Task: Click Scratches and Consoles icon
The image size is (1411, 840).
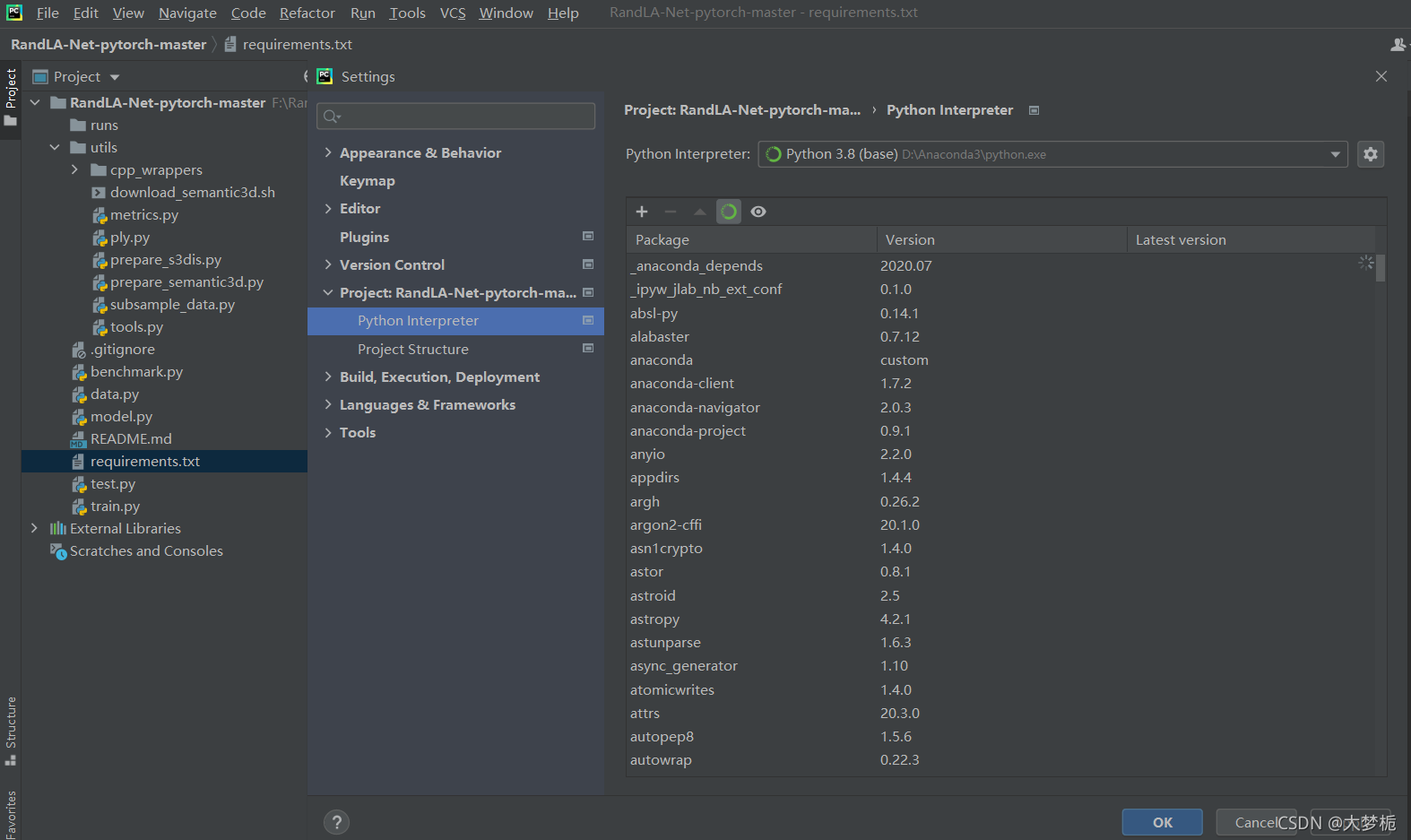Action: [x=58, y=551]
